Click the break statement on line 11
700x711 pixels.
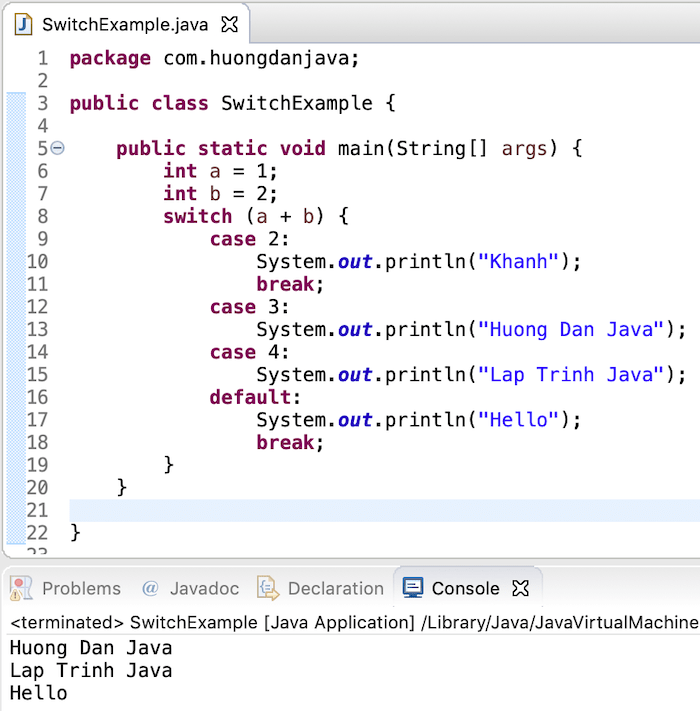coord(290,285)
